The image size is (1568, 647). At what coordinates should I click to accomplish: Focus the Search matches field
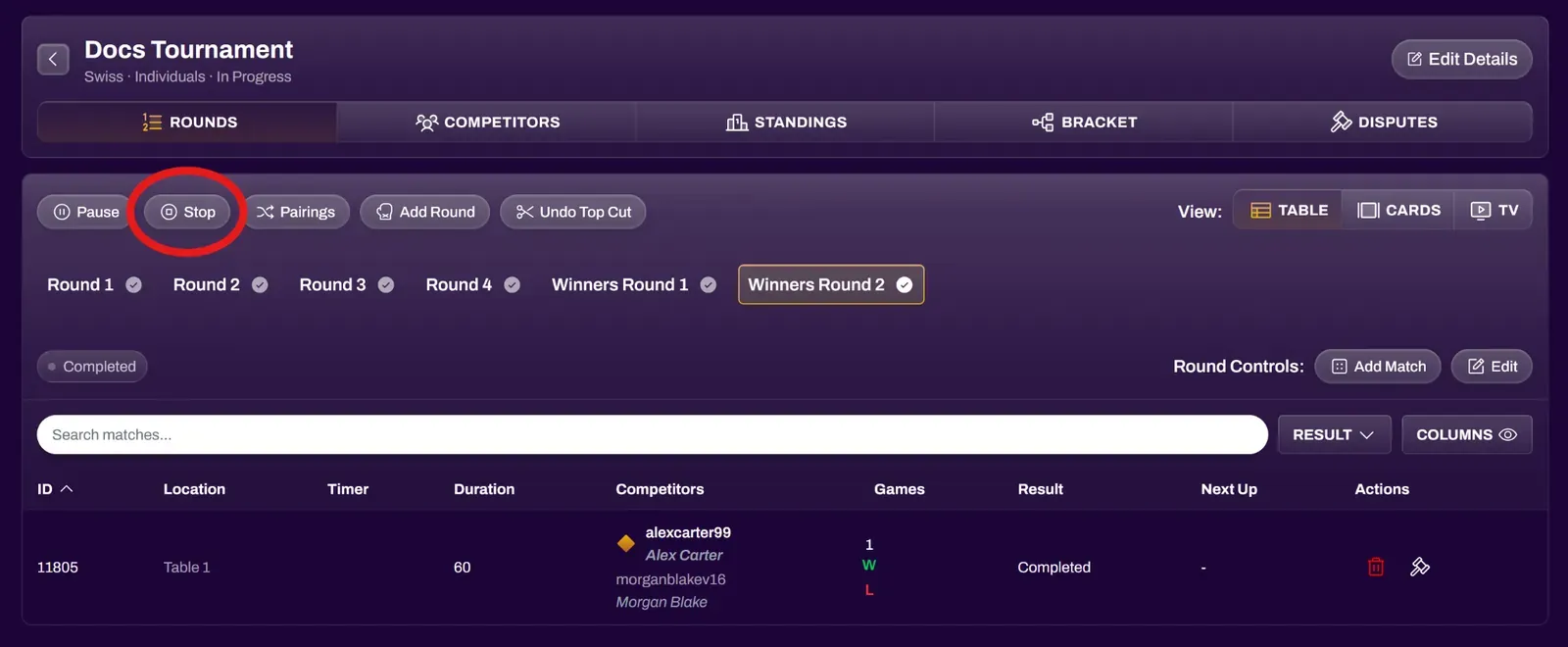pos(653,434)
